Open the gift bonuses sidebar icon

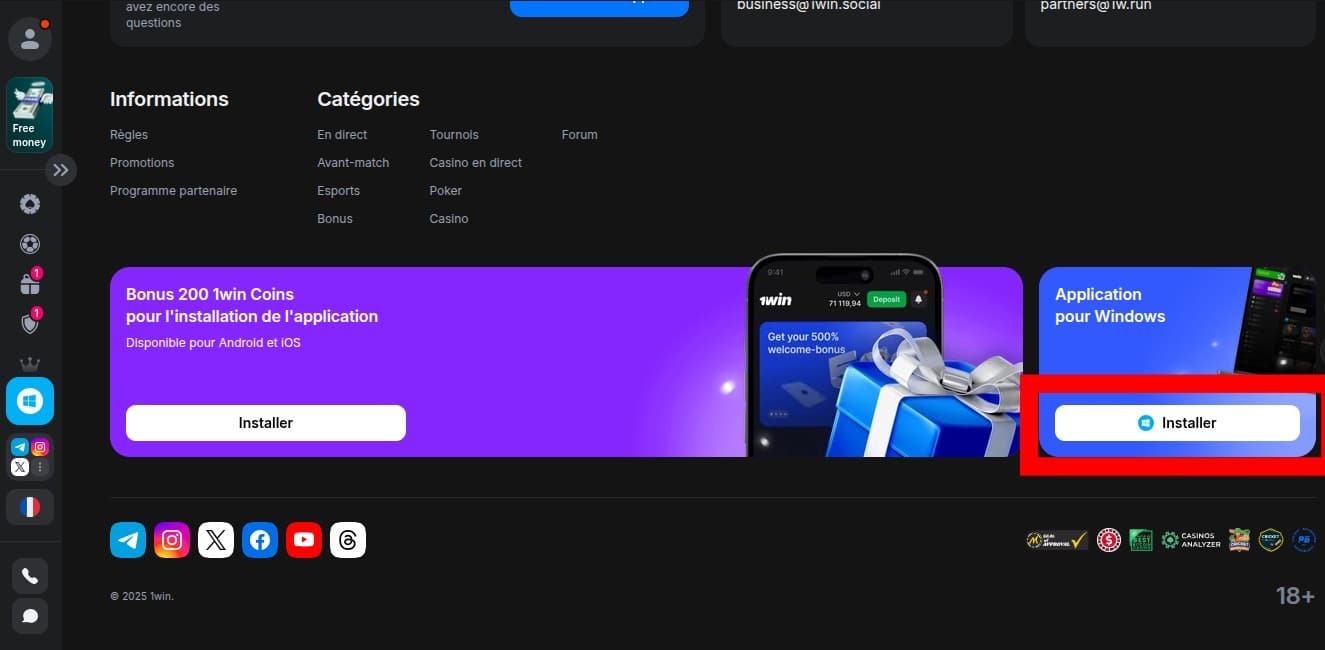(x=30, y=284)
